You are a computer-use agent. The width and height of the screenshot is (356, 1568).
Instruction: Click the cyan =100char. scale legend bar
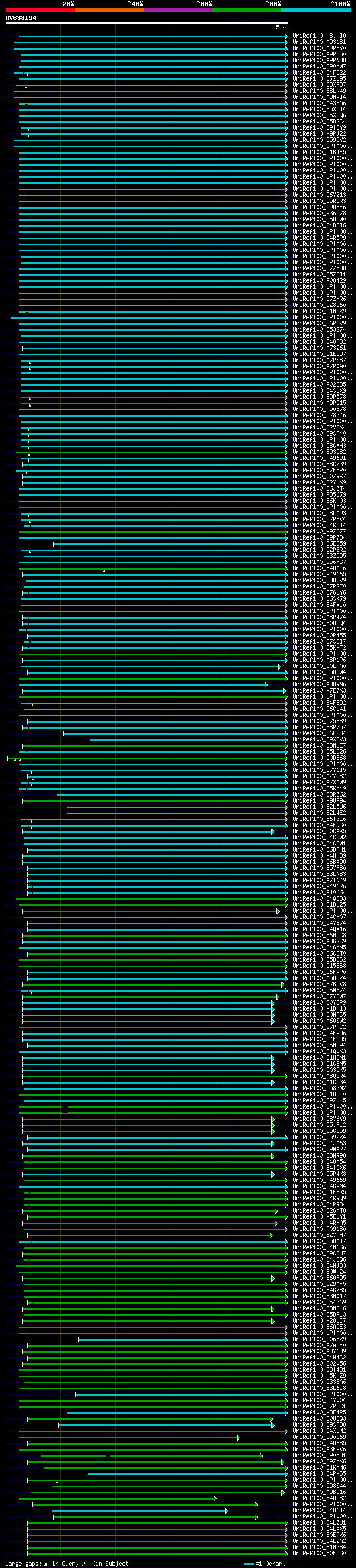pyautogui.click(x=249, y=1564)
